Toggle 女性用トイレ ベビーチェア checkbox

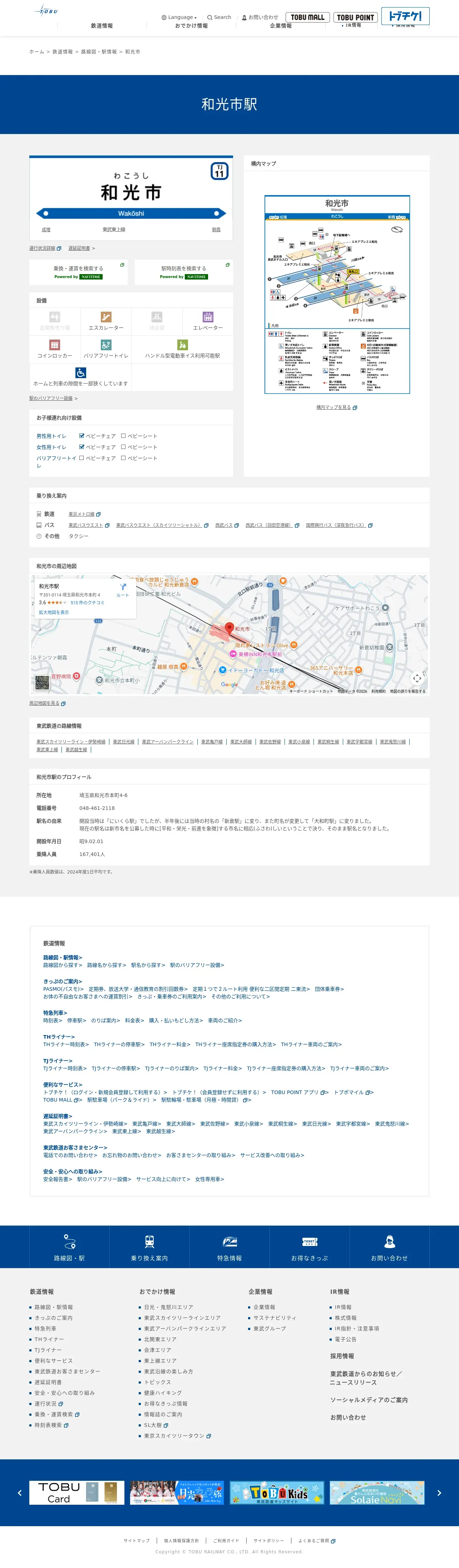tap(82, 447)
